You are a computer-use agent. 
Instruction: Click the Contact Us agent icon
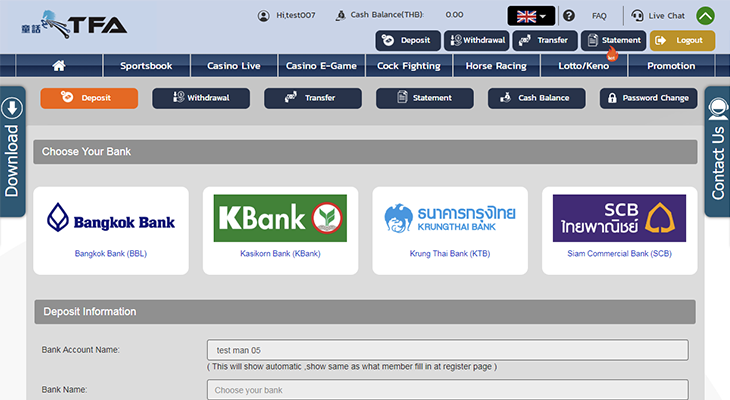click(x=717, y=109)
